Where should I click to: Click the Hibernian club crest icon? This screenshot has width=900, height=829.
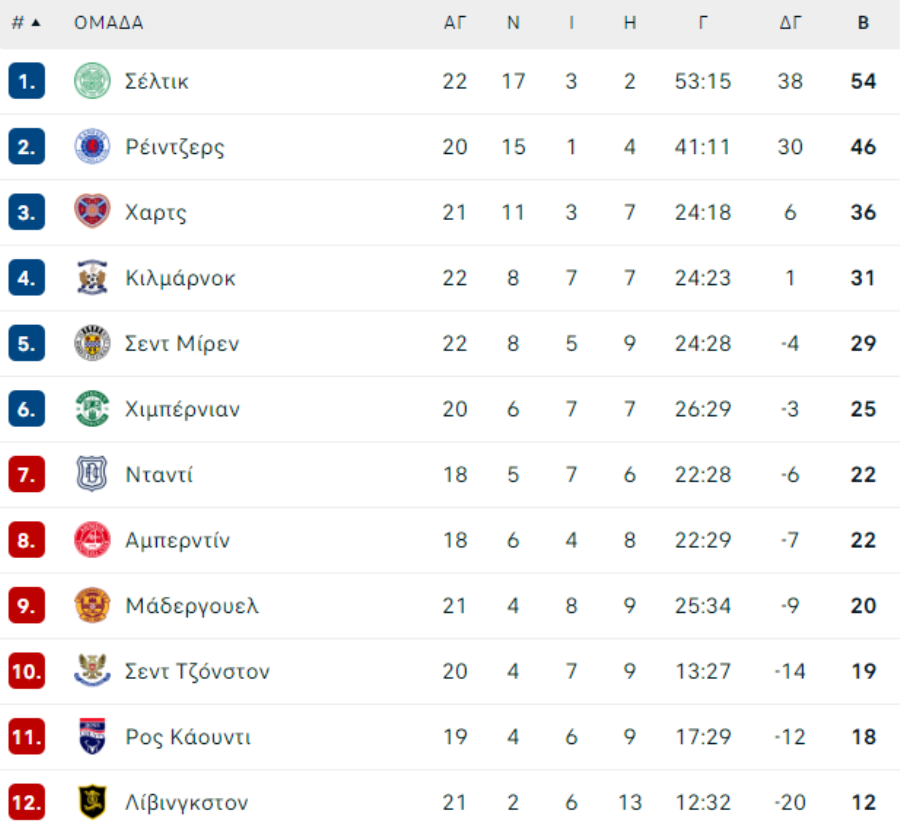coord(92,409)
